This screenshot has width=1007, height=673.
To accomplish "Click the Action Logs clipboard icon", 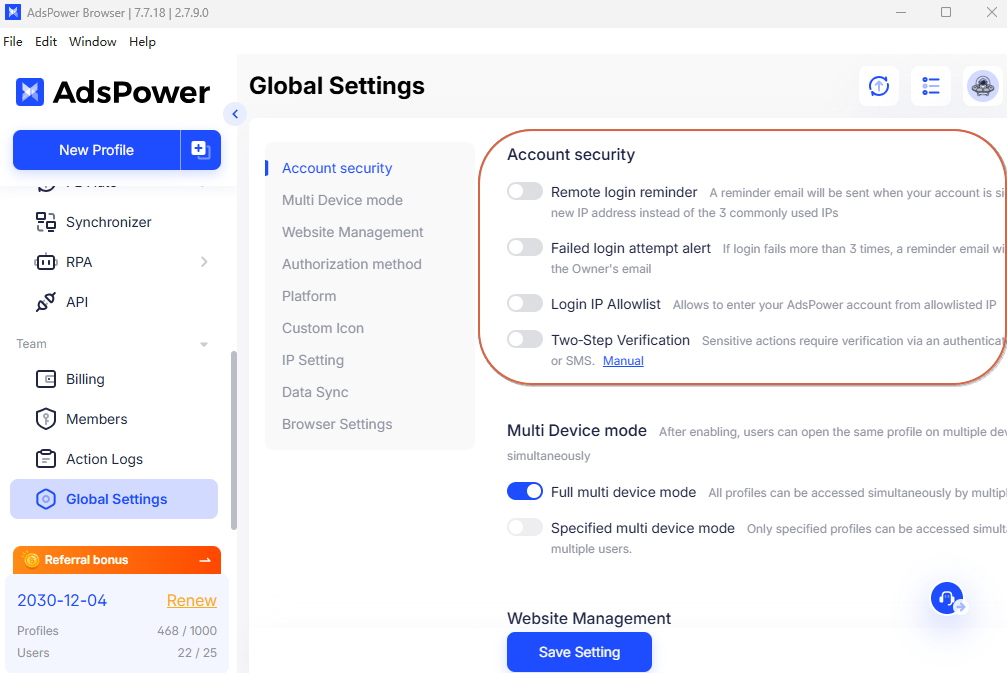I will coord(46,459).
